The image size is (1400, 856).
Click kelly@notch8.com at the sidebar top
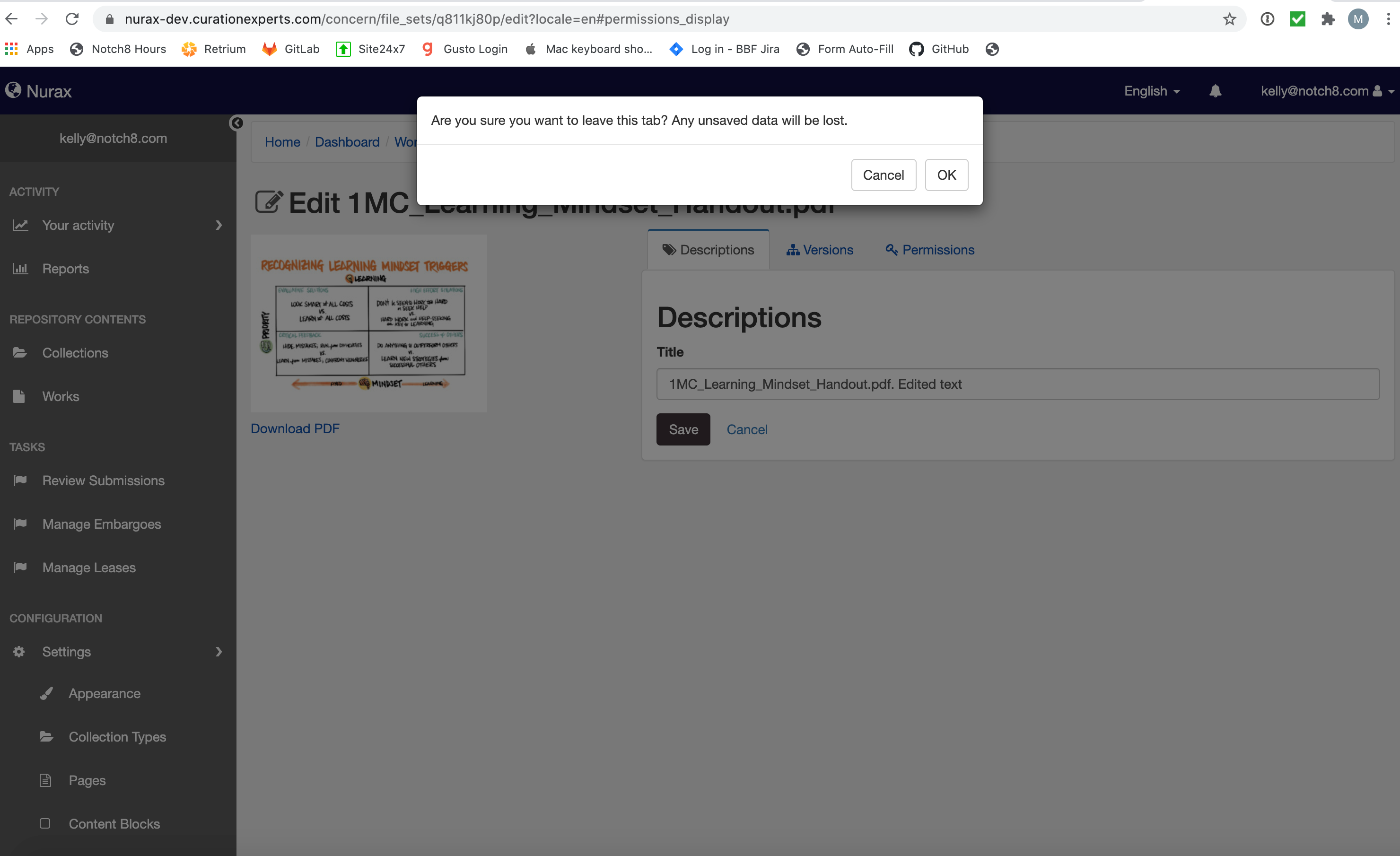tap(114, 138)
